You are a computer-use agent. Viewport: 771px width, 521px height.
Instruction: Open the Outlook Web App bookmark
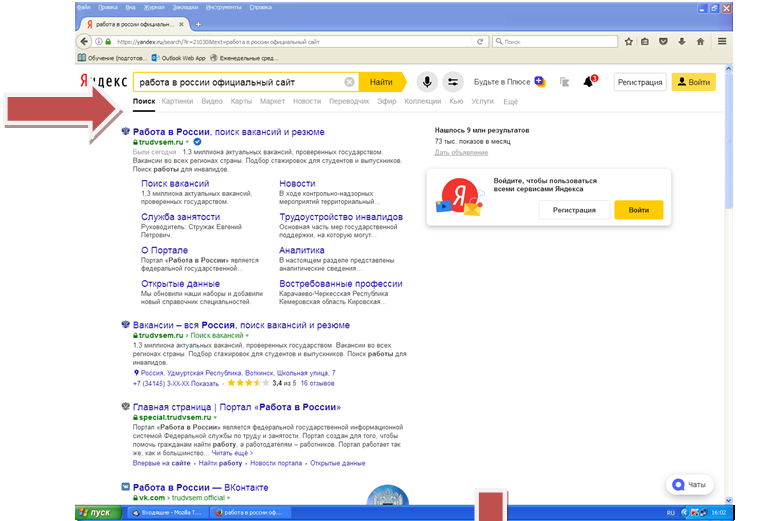178,58
